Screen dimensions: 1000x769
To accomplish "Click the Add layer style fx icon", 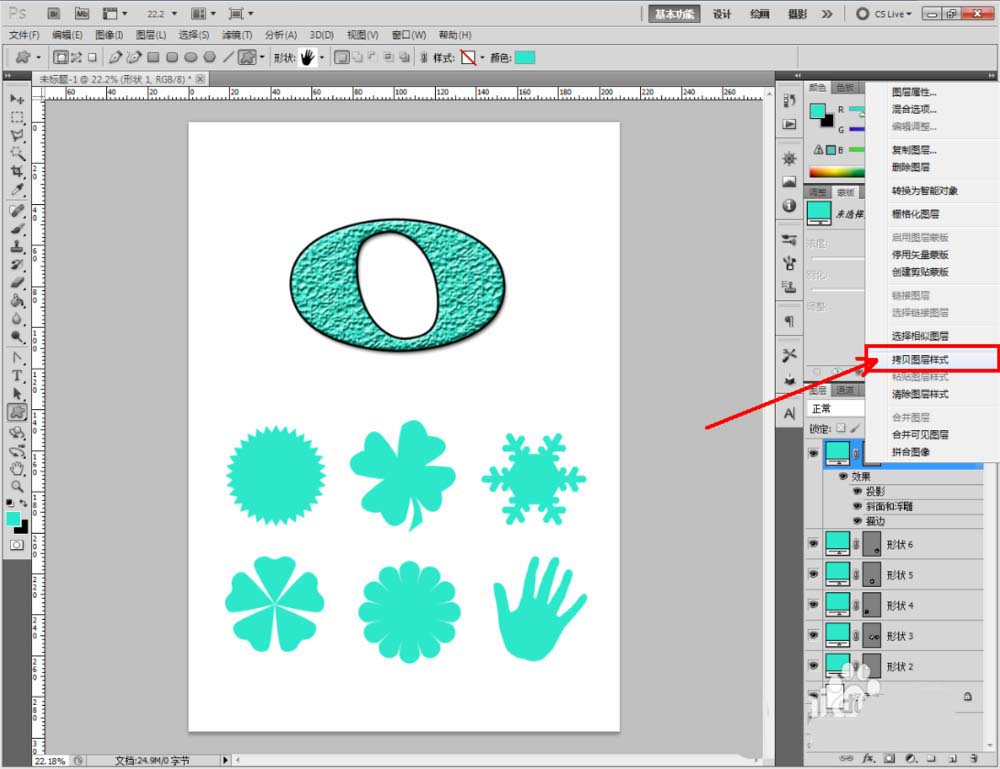I will pyautogui.click(x=869, y=758).
